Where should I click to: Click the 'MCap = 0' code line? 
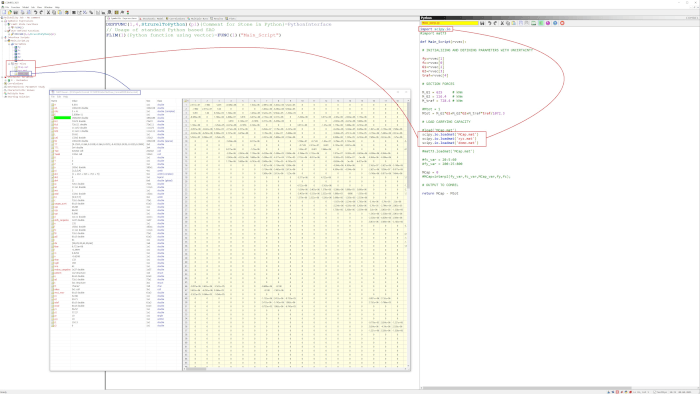click(x=430, y=172)
